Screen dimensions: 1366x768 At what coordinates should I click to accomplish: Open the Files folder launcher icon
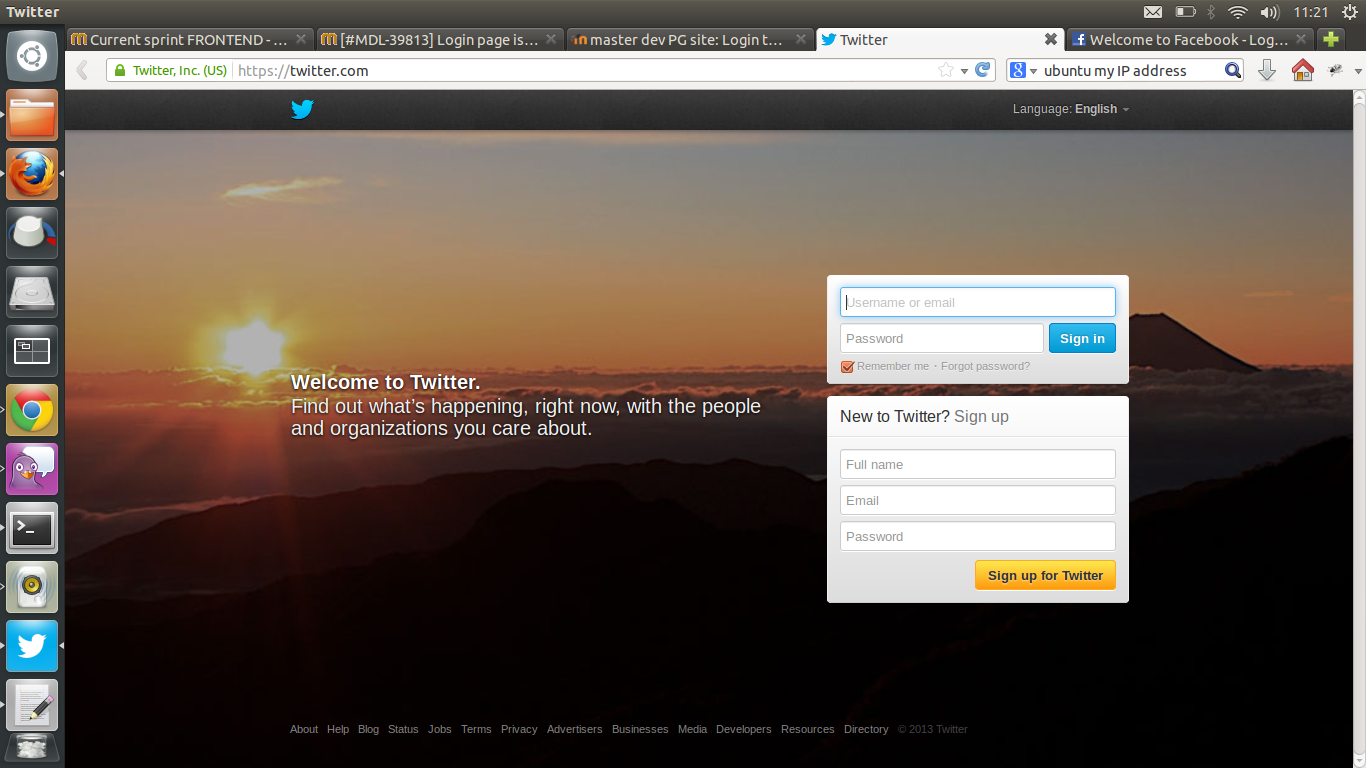pyautogui.click(x=32, y=115)
